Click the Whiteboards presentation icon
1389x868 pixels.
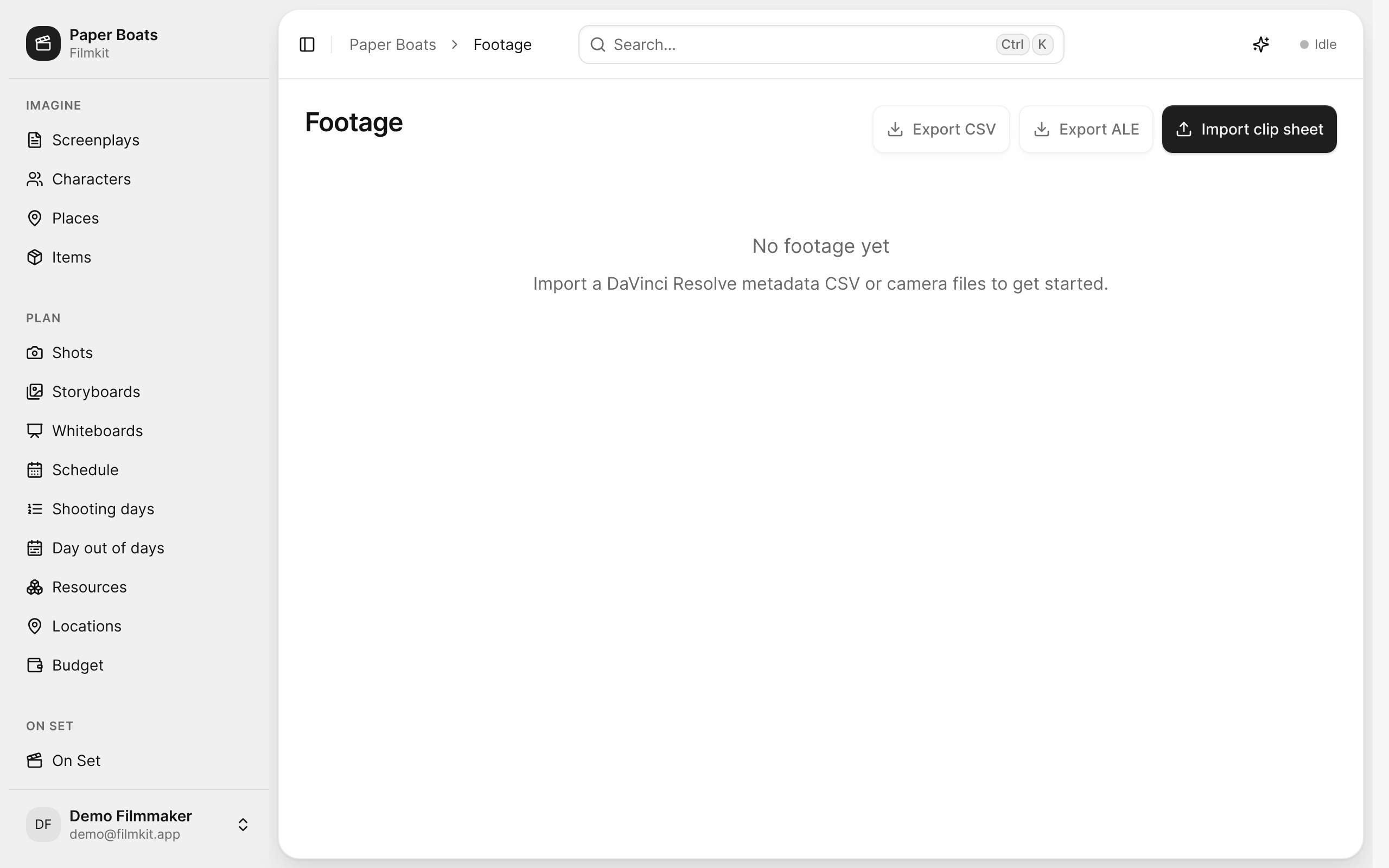tap(34, 431)
